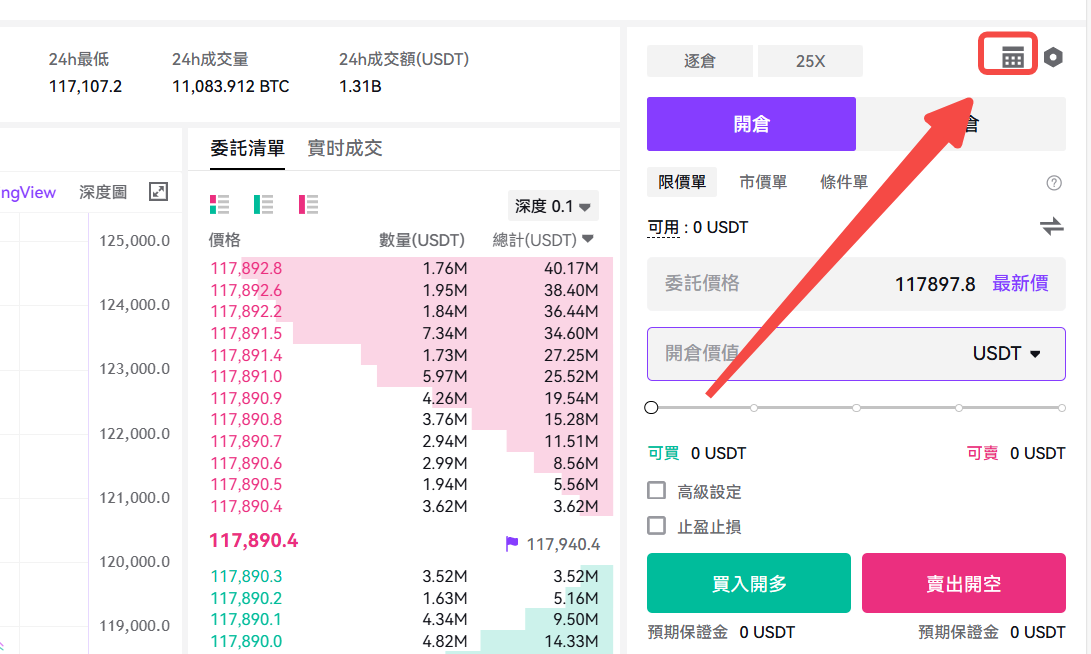This screenshot has height=654, width=1091.
Task: Click latest price 117,890.4 in bold
Action: [x=254, y=541]
